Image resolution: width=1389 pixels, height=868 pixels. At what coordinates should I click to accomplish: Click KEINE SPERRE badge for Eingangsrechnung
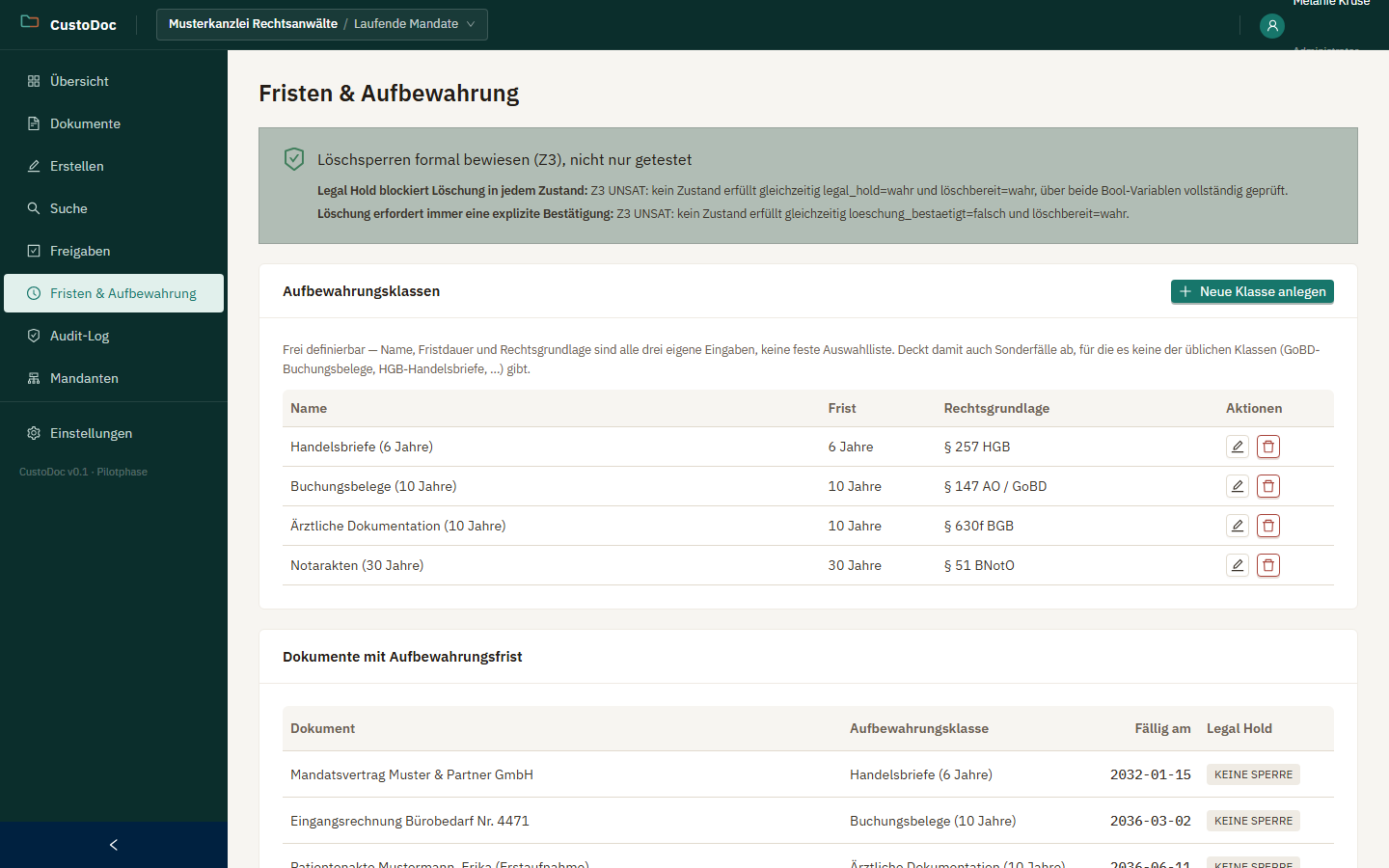click(1253, 821)
